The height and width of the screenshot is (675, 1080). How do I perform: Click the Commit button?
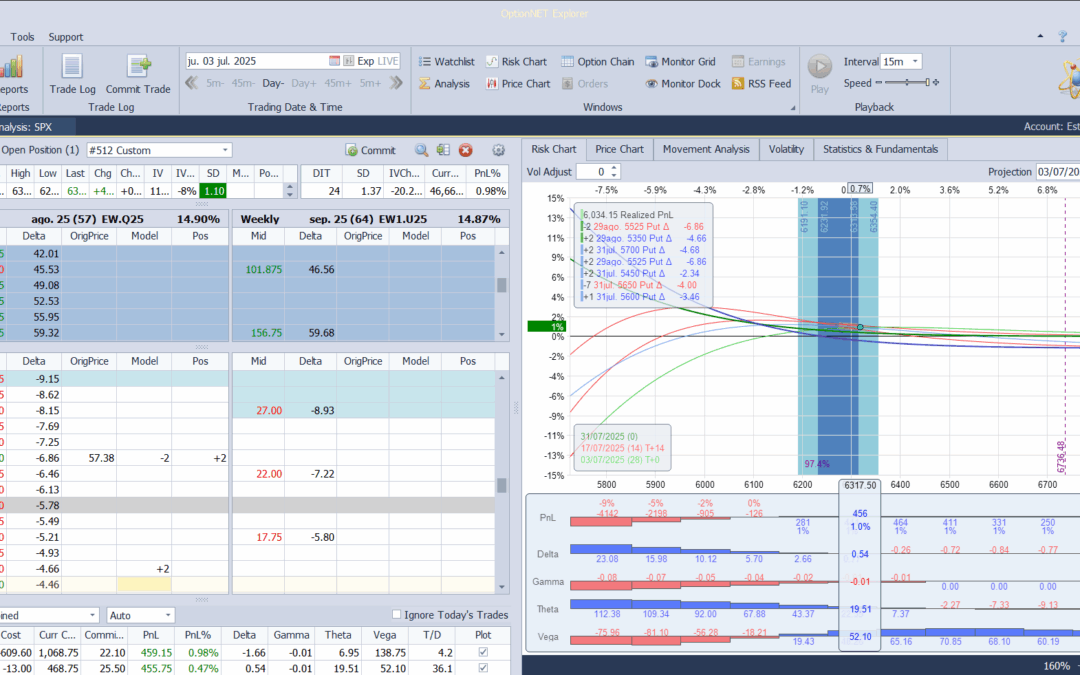pyautogui.click(x=371, y=151)
